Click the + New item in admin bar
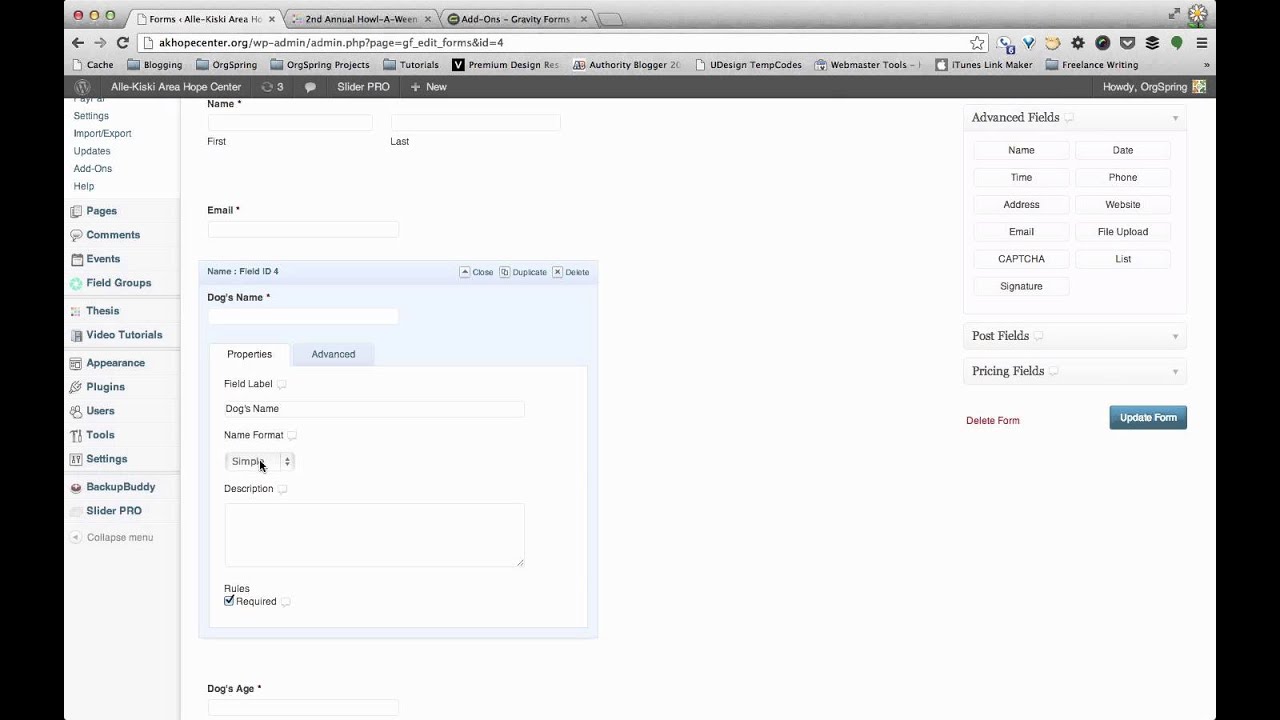Image resolution: width=1280 pixels, height=720 pixels. pos(428,87)
